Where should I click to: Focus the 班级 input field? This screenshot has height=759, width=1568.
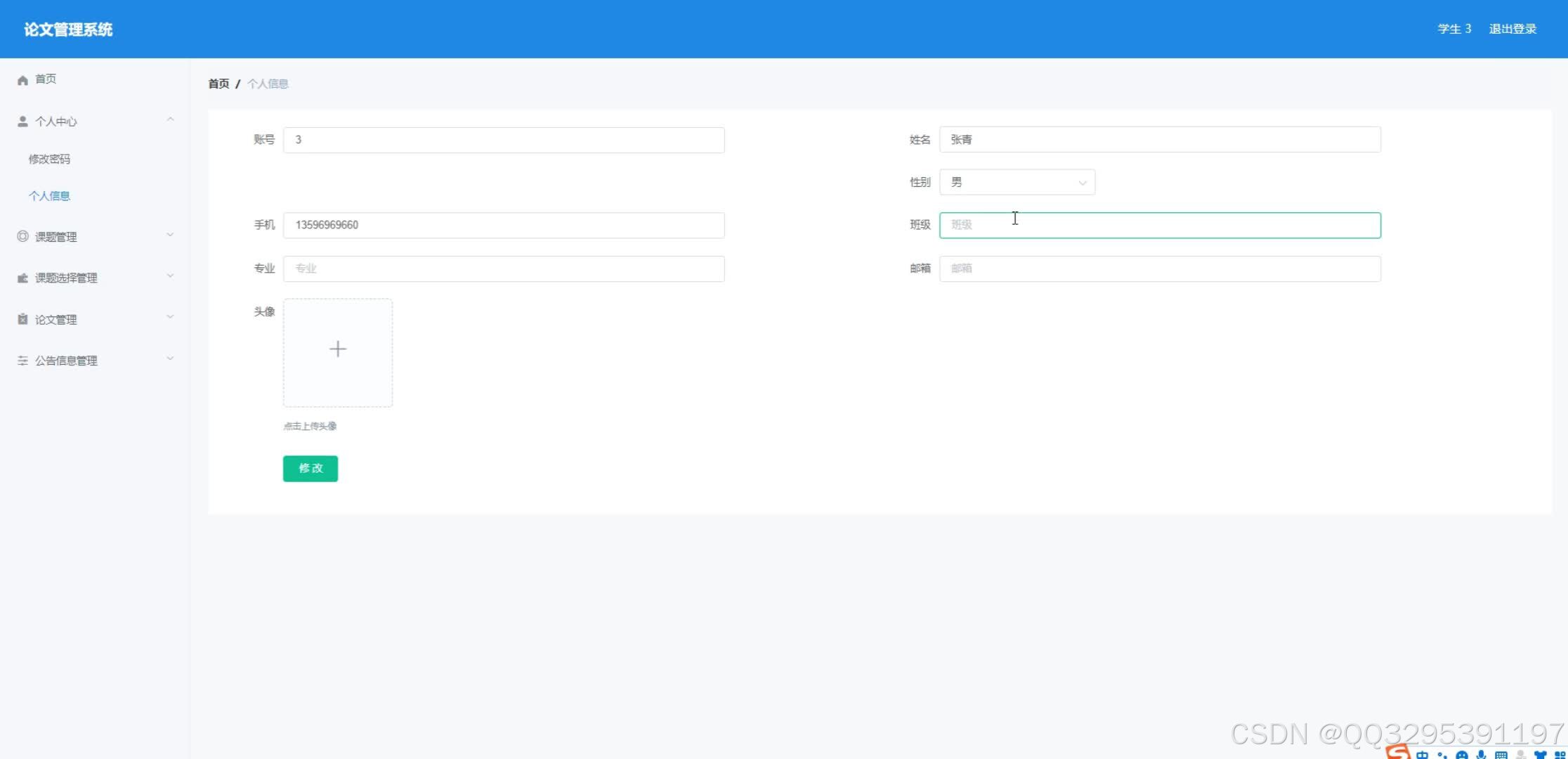(x=1160, y=226)
